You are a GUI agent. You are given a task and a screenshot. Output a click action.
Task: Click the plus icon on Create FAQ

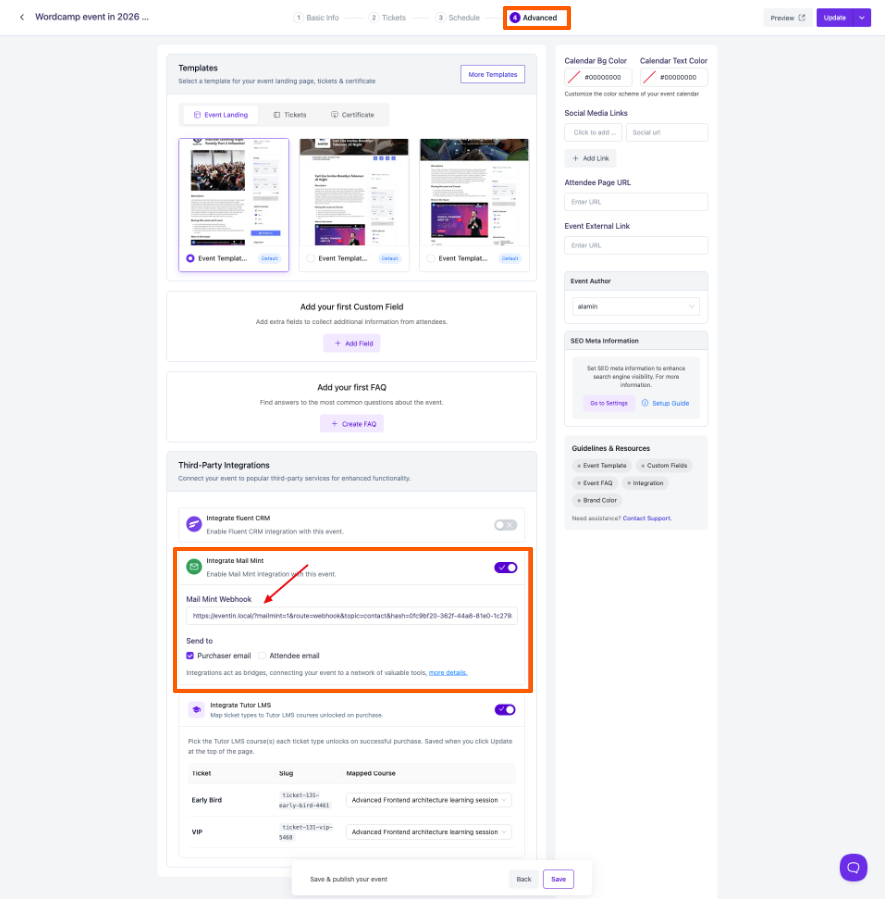[335, 424]
